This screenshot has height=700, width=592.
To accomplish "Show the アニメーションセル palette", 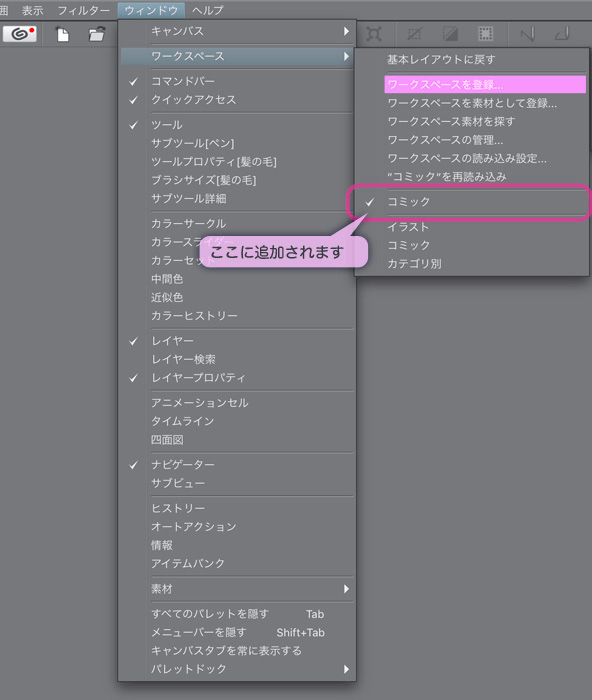I will pos(238,403).
